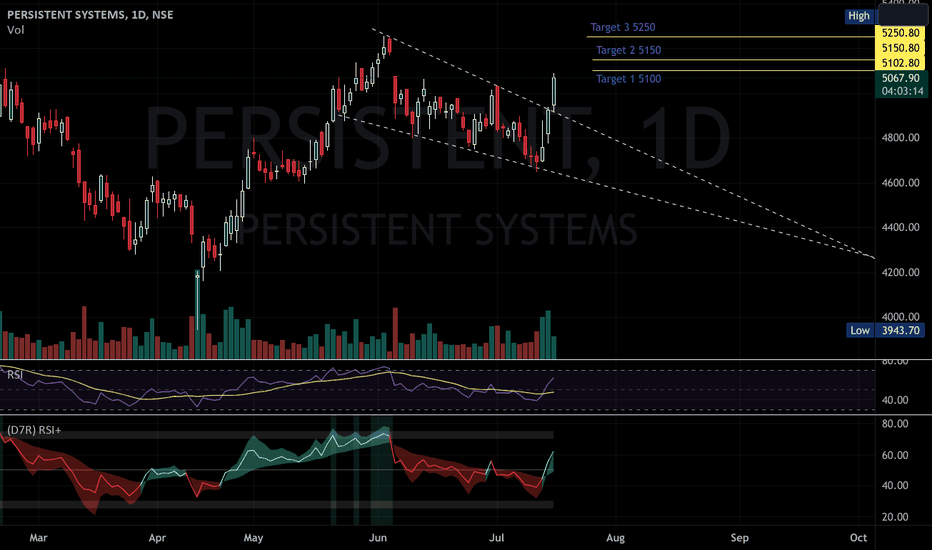Select the Vol indicator label
The width and height of the screenshot is (932, 550).
click(x=15, y=30)
